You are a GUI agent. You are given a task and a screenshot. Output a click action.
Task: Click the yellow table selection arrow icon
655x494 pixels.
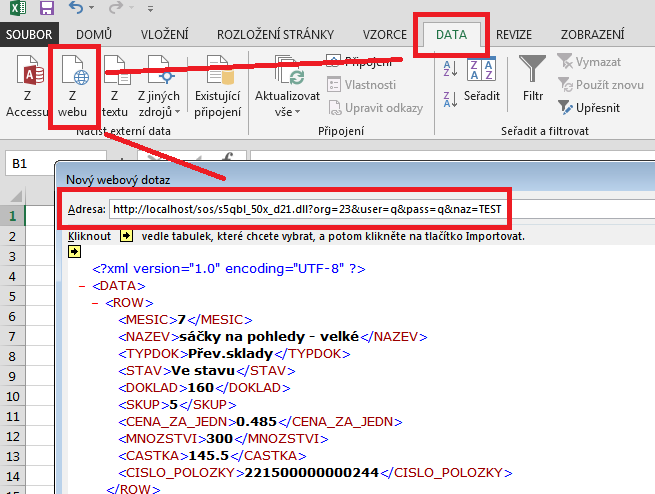[x=75, y=251]
